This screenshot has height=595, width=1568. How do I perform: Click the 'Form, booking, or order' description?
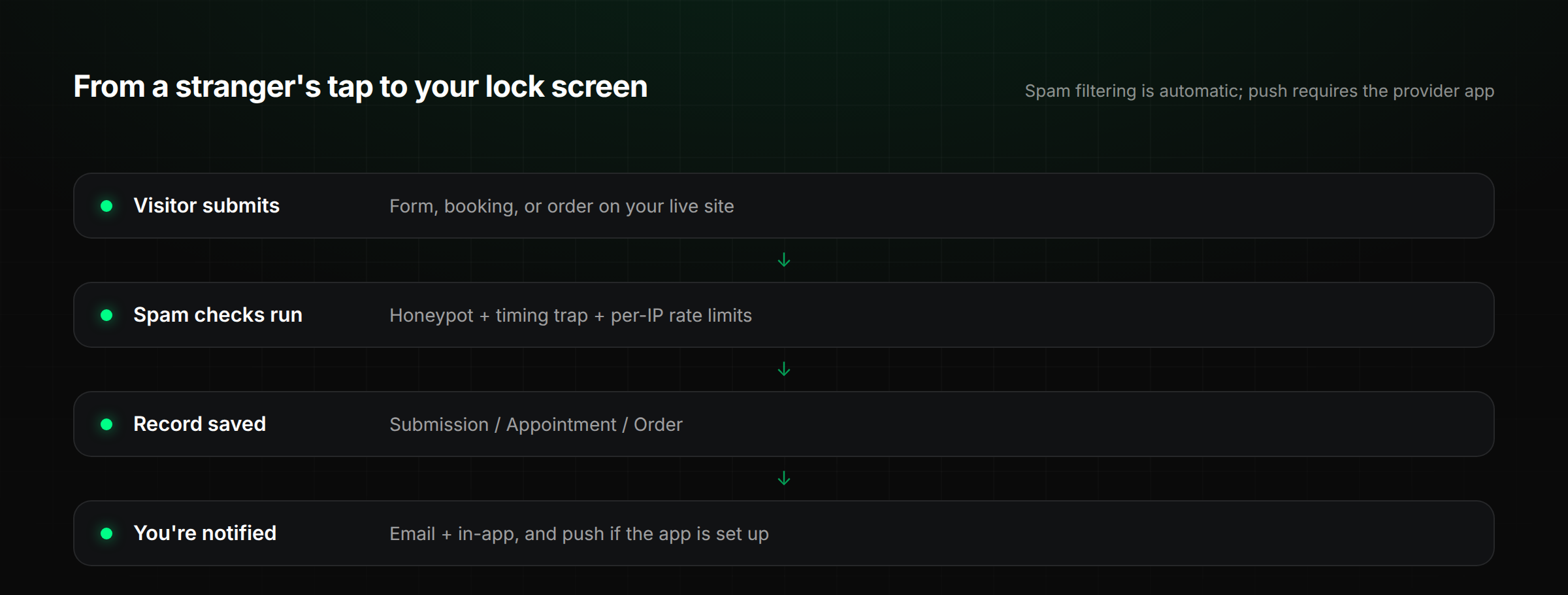click(x=562, y=207)
